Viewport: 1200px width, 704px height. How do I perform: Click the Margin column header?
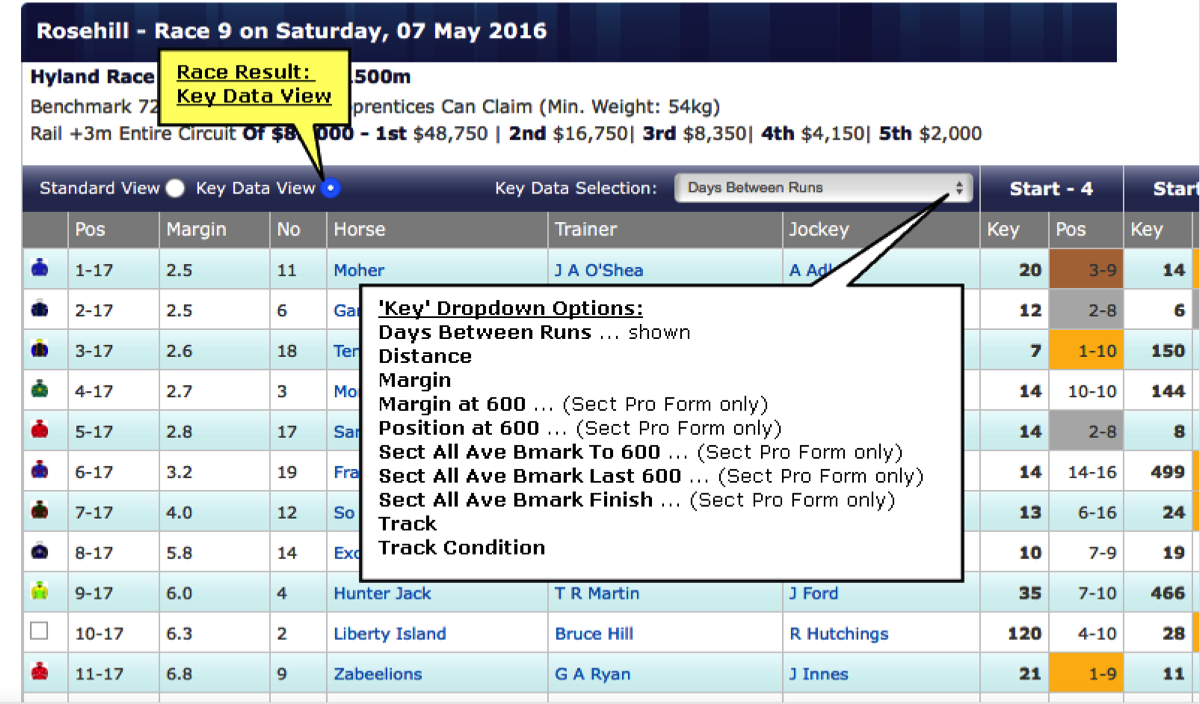(x=196, y=229)
